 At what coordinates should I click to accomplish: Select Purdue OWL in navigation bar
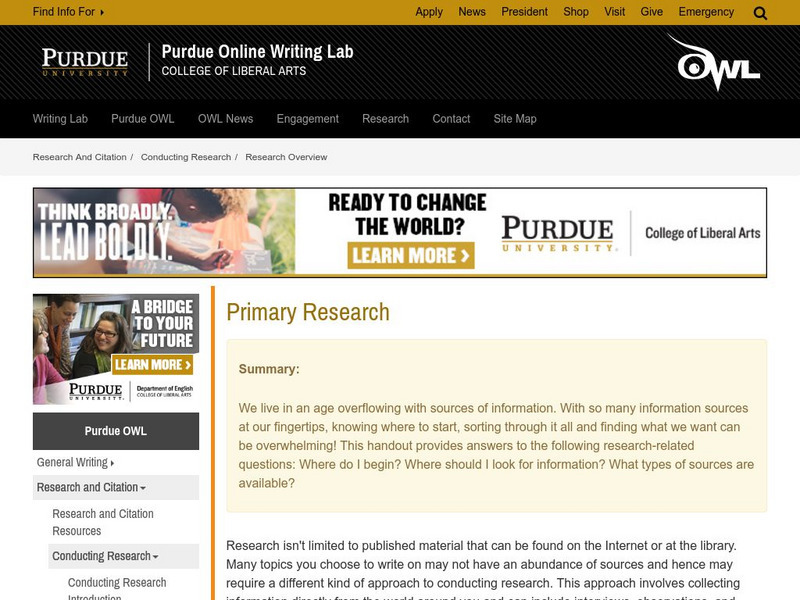point(142,119)
